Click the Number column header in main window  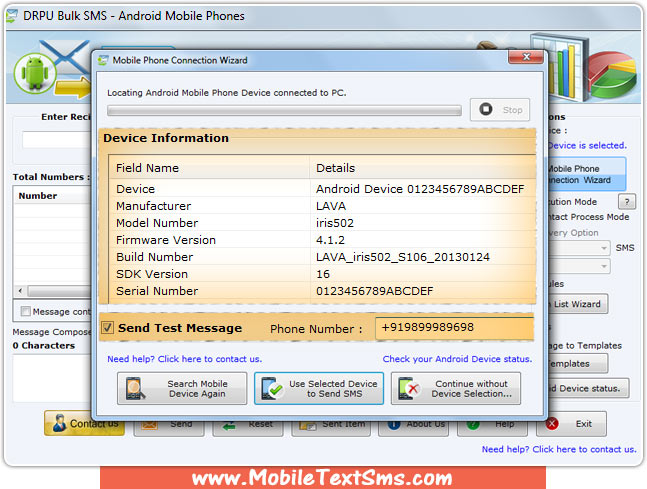pos(53,196)
